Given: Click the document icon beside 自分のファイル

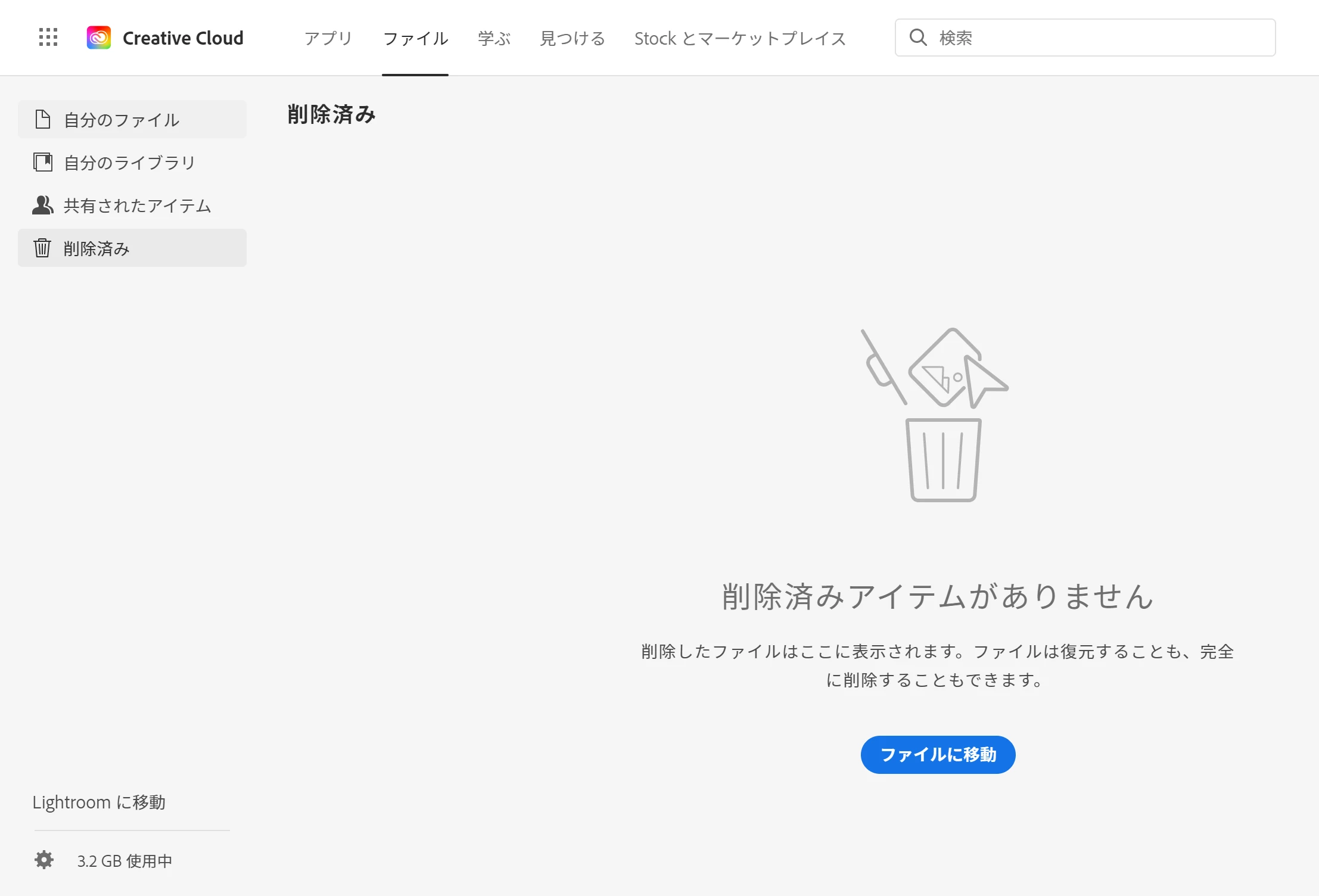Looking at the screenshot, I should pyautogui.click(x=42, y=119).
